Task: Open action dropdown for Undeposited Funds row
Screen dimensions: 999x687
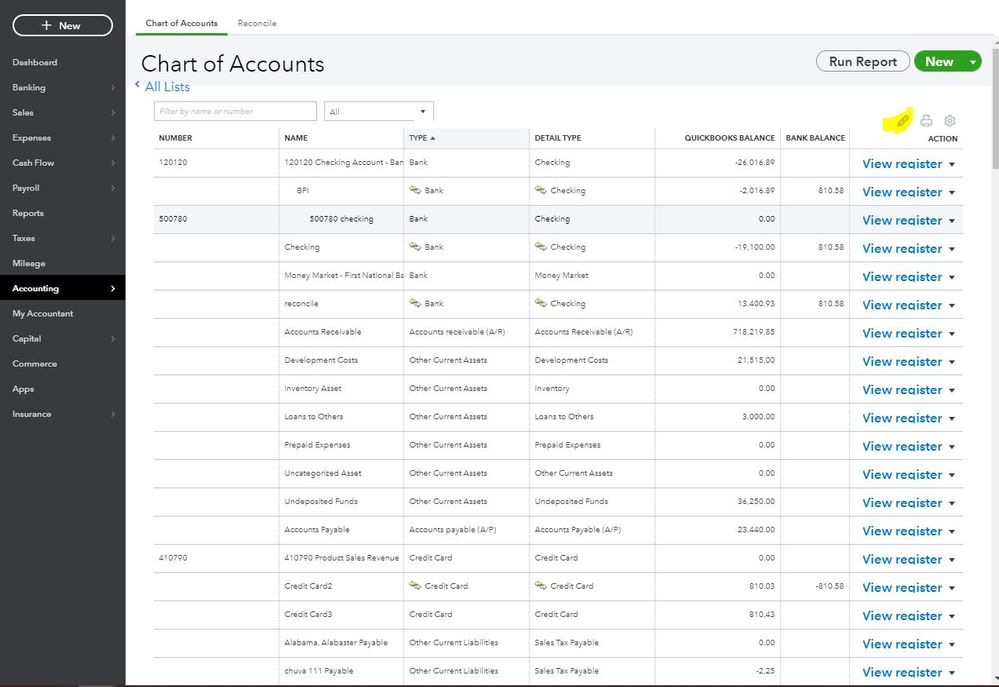Action: (952, 503)
